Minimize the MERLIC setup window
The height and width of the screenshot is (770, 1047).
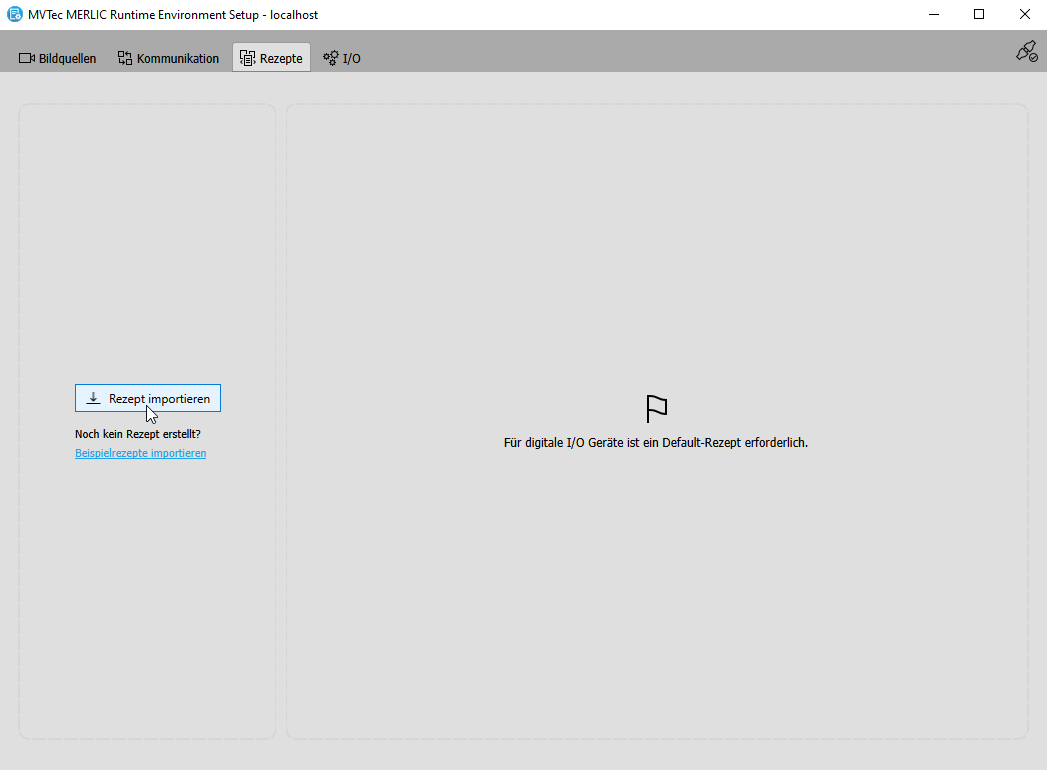click(x=933, y=15)
